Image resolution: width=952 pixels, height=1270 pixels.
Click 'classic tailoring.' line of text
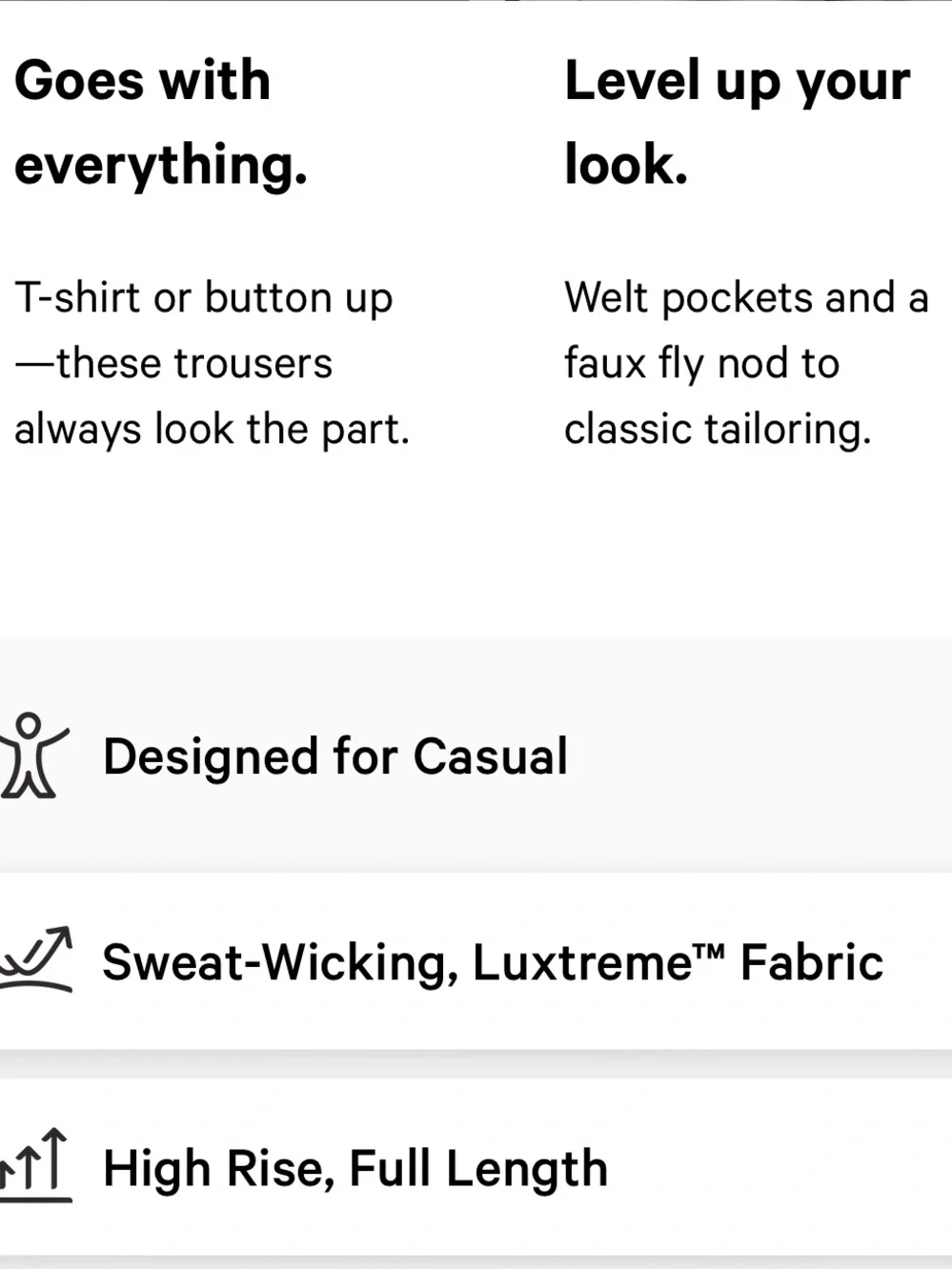(x=718, y=430)
